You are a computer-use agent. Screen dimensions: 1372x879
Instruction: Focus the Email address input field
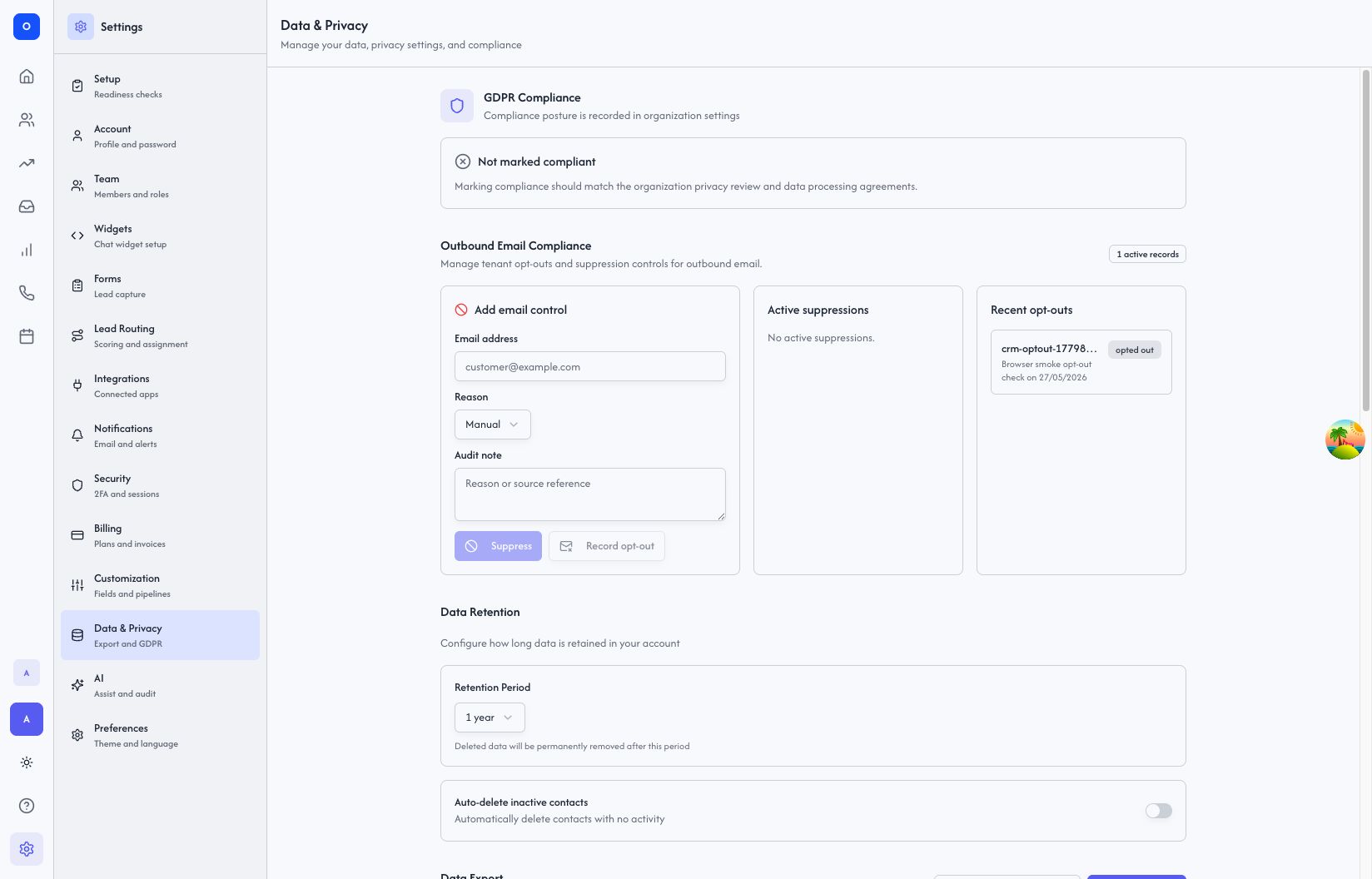tap(590, 366)
